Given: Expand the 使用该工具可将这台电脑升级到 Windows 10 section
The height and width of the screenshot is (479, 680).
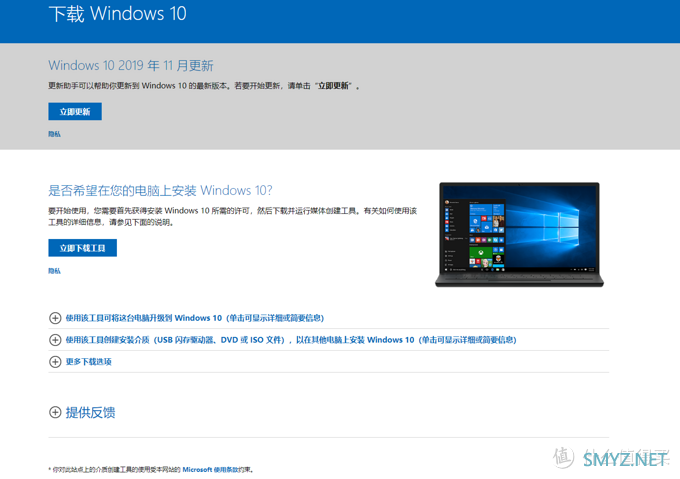Looking at the screenshot, I should 195,318.
